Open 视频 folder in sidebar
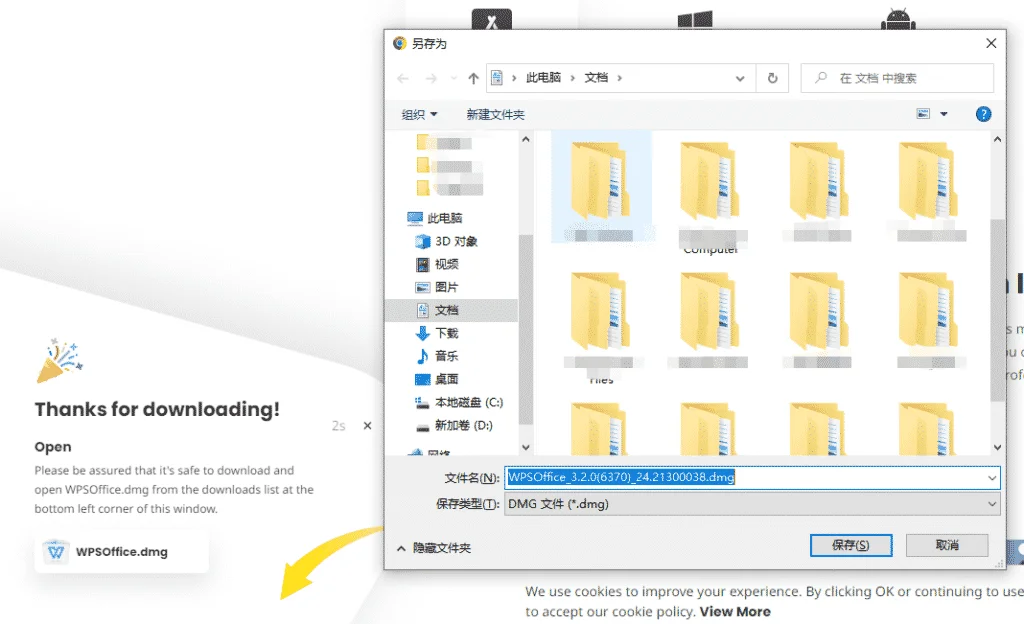 pos(446,264)
